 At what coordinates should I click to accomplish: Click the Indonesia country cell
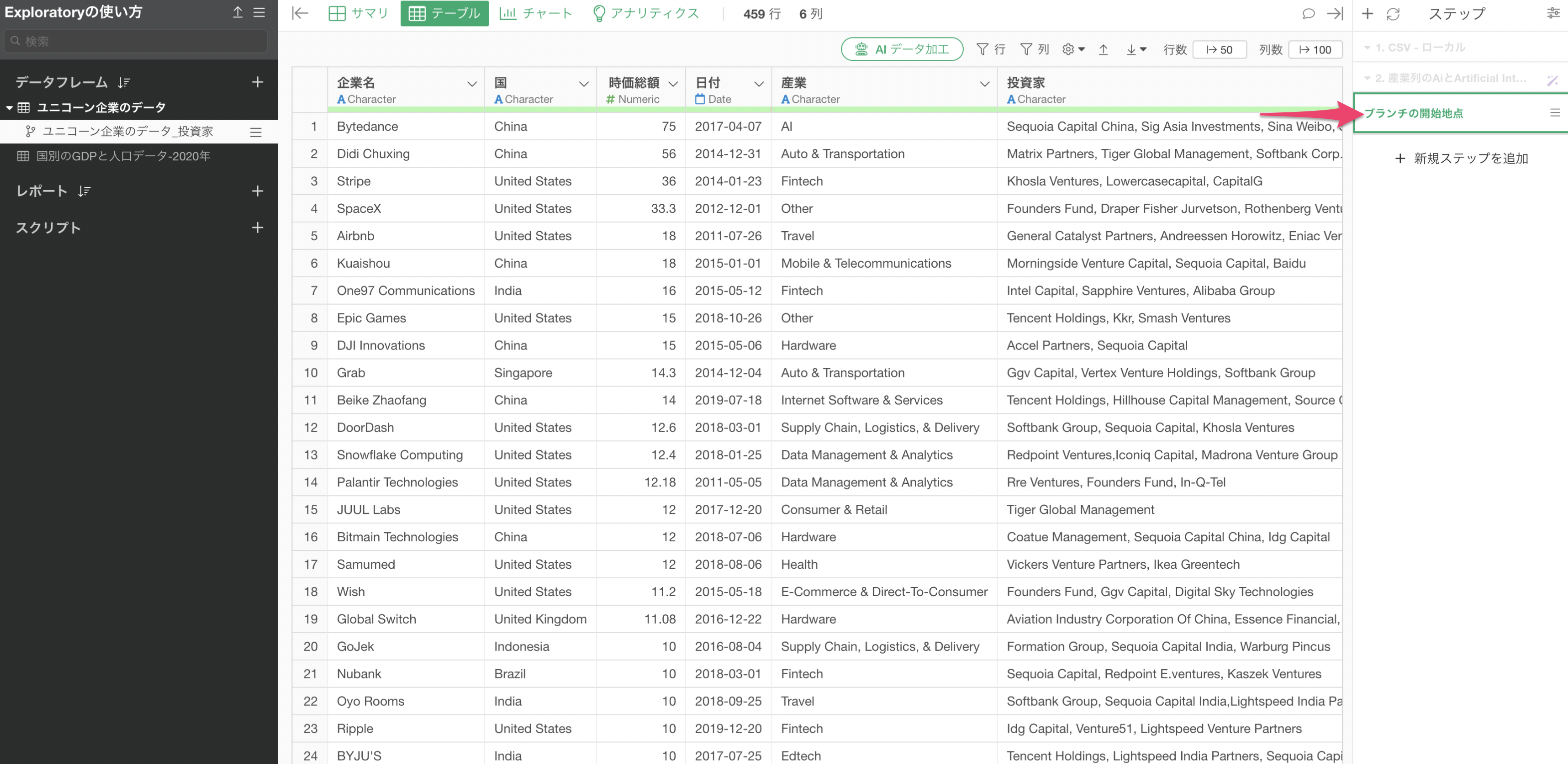click(x=540, y=647)
